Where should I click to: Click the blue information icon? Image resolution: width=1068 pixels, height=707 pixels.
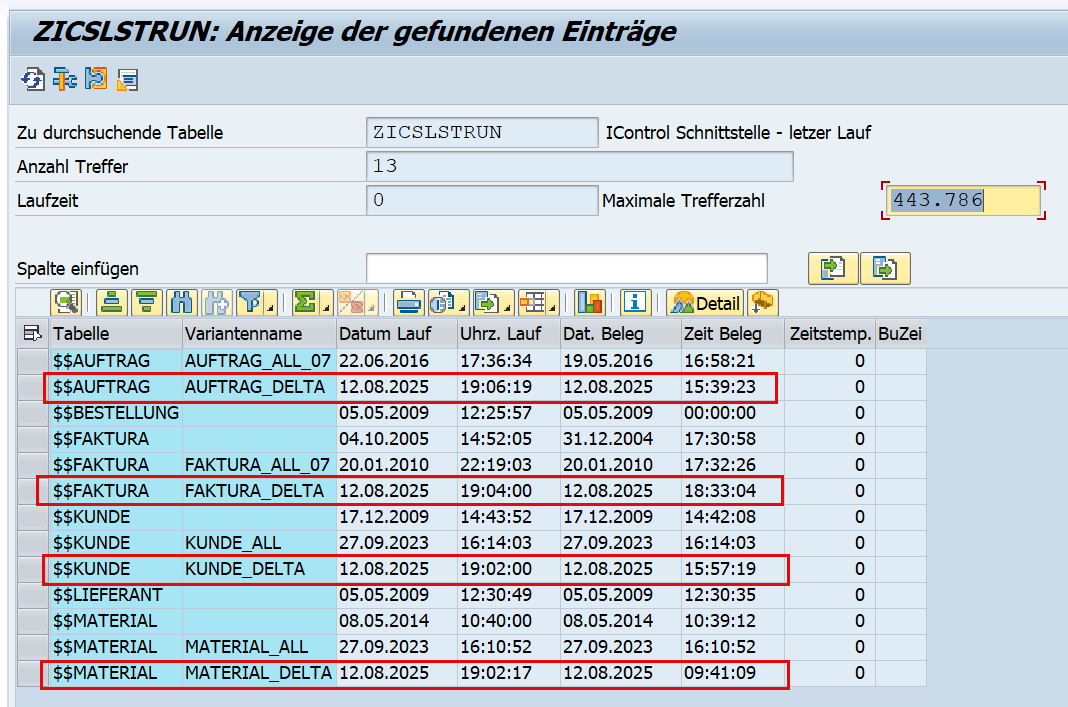coord(636,302)
